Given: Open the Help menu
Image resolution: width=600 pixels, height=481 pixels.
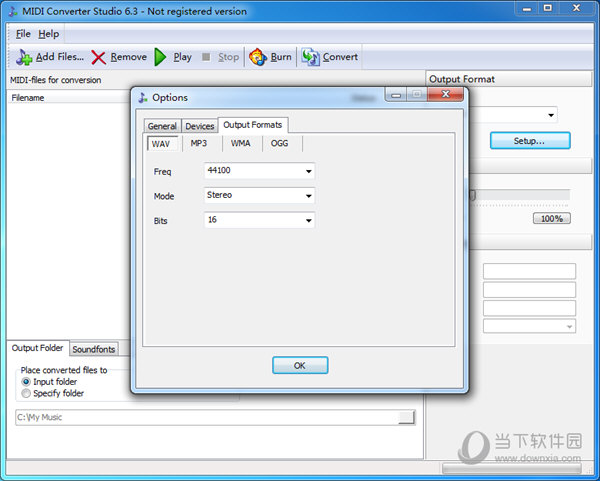Looking at the screenshot, I should pos(49,34).
